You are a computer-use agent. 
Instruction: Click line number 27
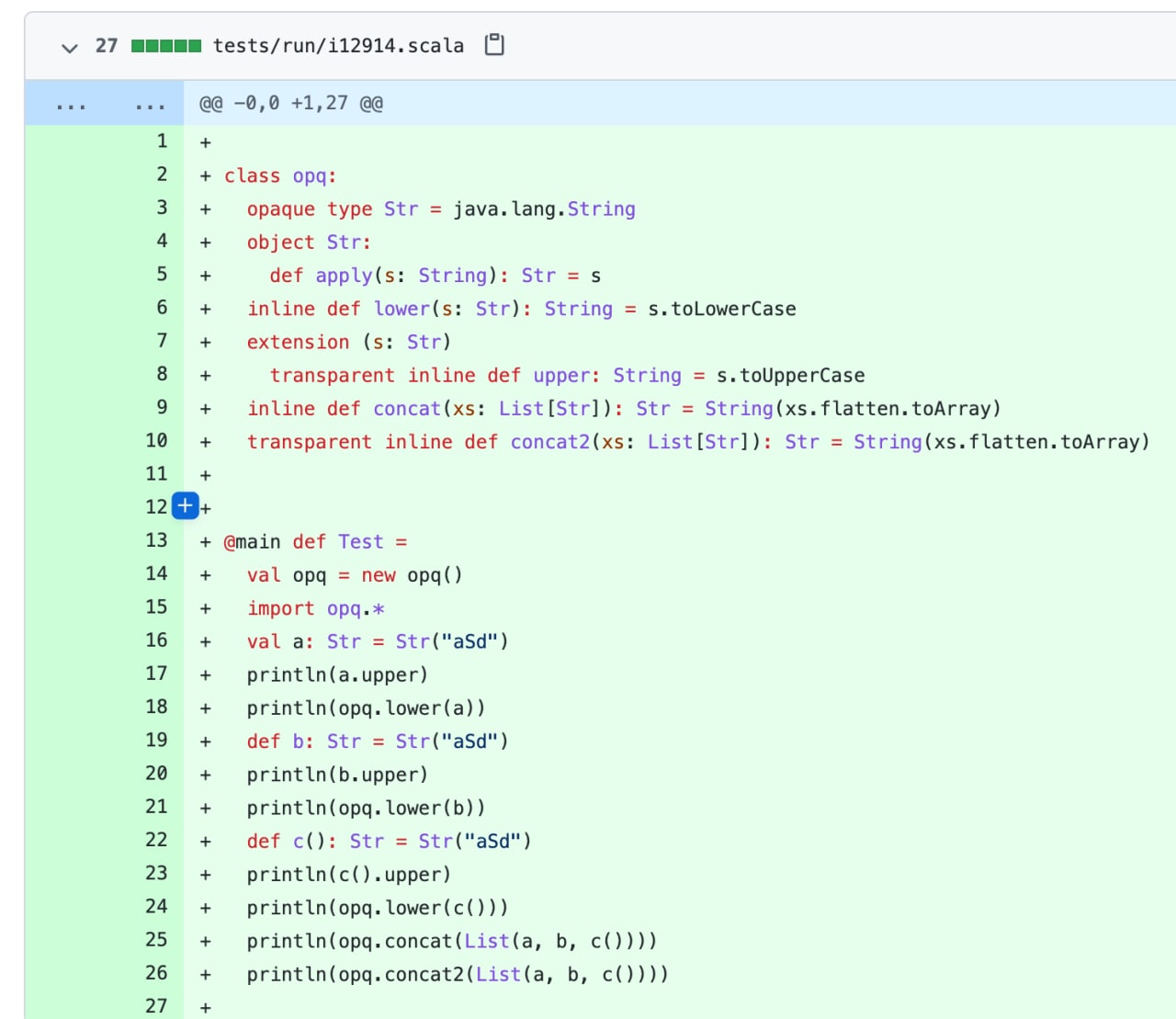pyautogui.click(x=156, y=1005)
